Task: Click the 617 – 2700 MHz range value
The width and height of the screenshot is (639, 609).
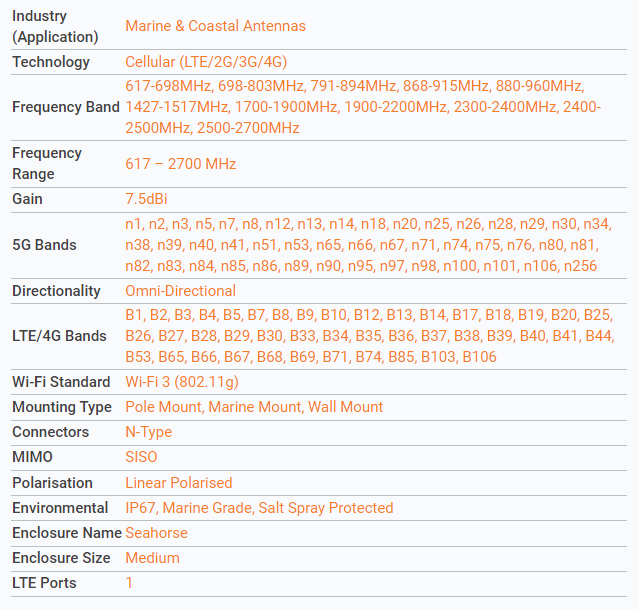Action: (181, 164)
